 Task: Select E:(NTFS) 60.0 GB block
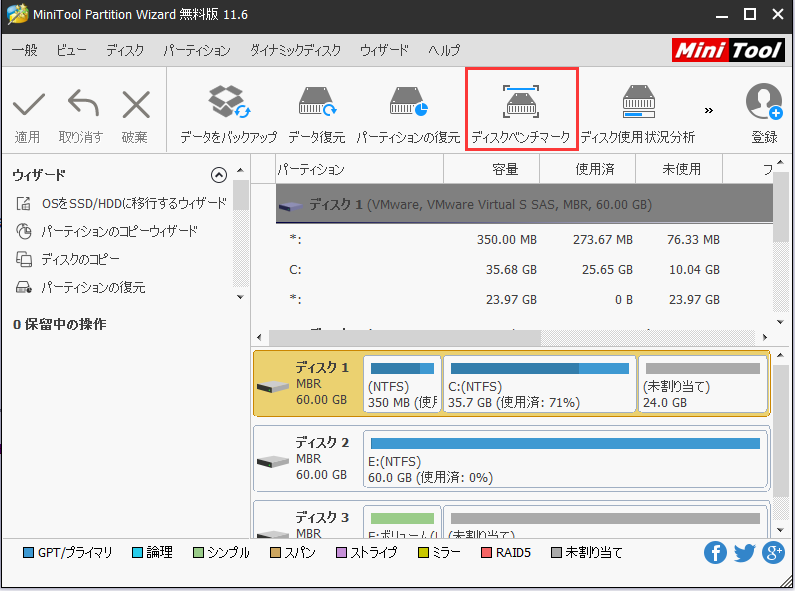[565, 459]
